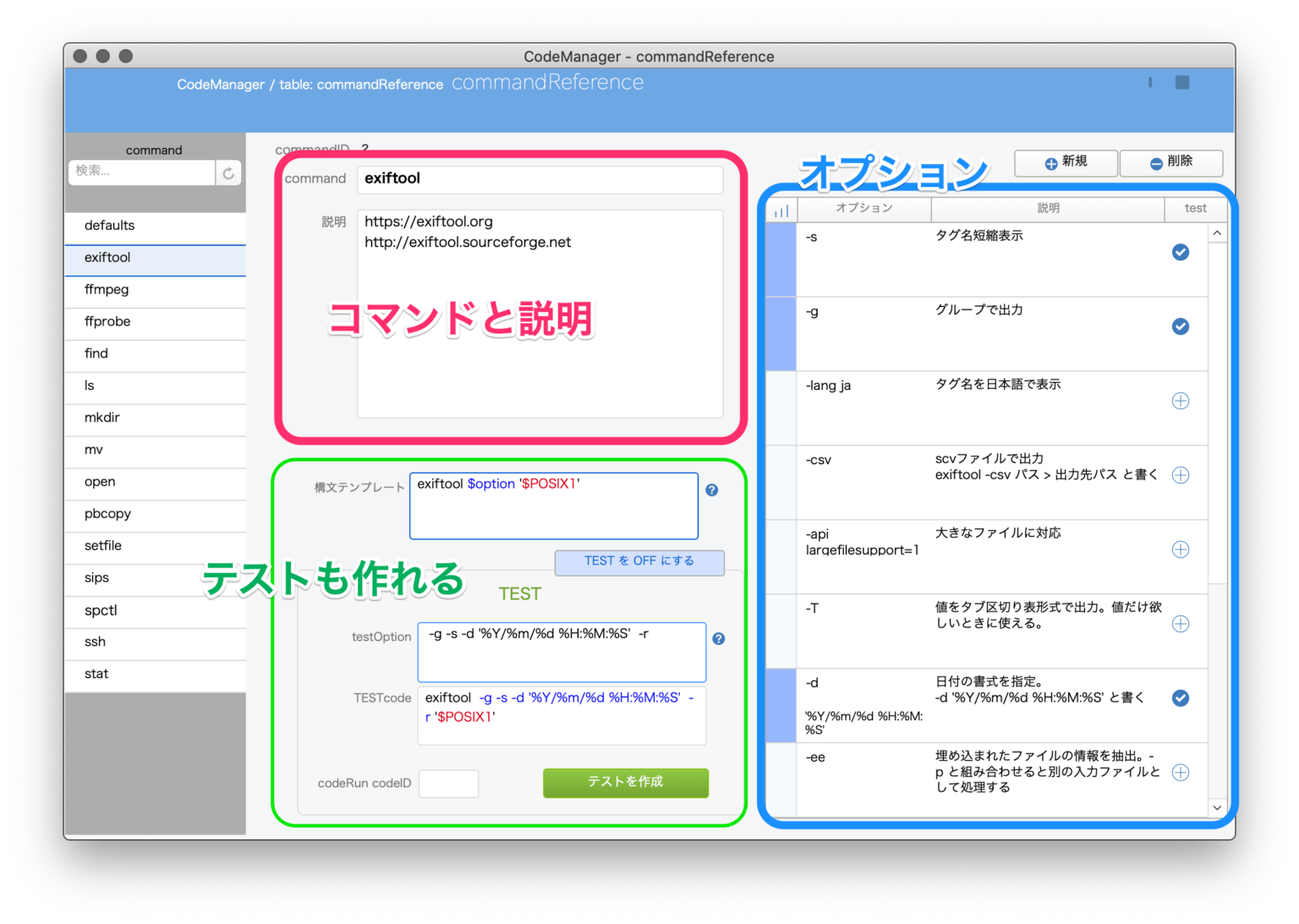Click the testOption input field
The height and width of the screenshot is (924, 1299).
(x=562, y=652)
